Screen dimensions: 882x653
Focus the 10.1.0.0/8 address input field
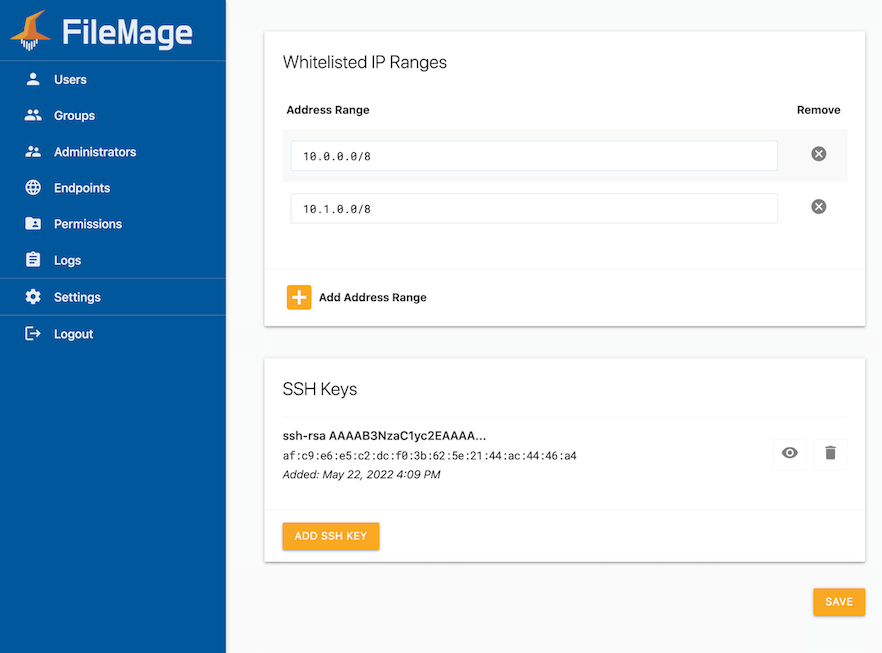pyautogui.click(x=534, y=209)
